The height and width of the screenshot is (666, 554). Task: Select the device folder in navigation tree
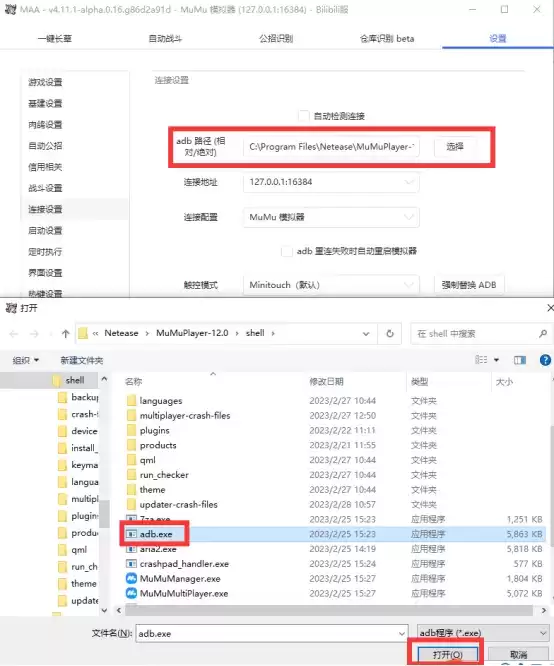tap(84, 431)
